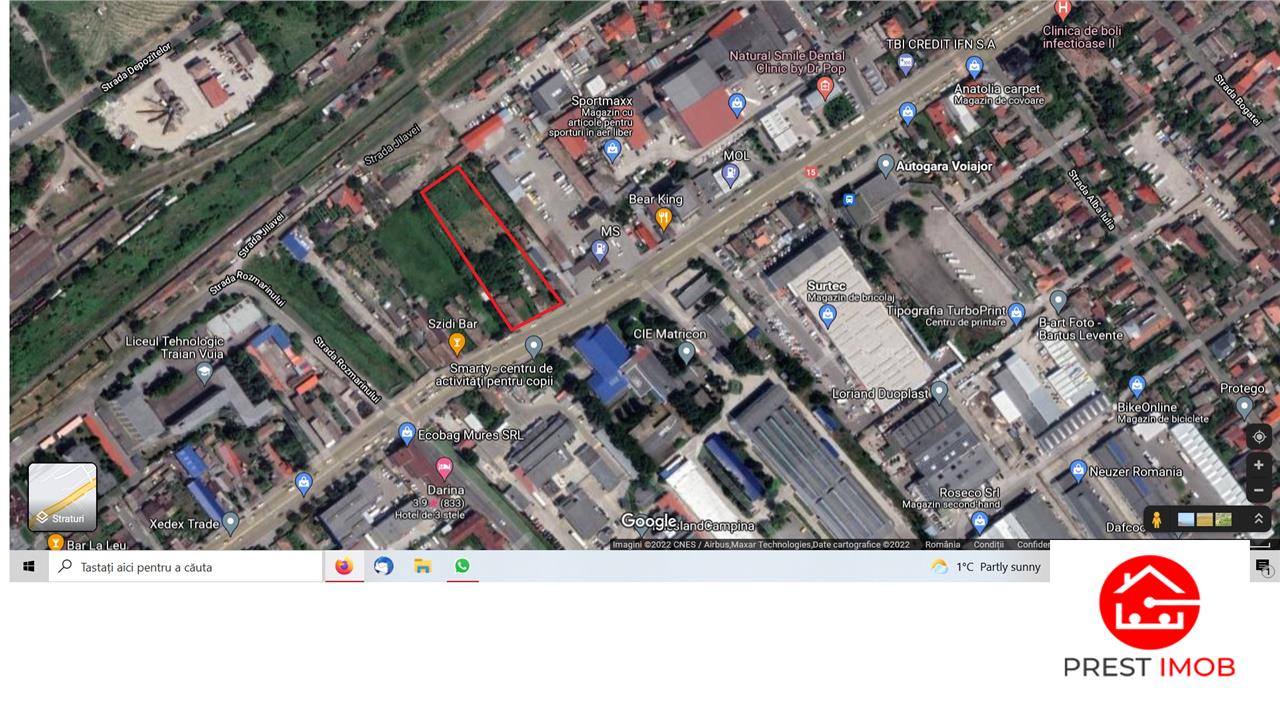Zoom in with the plus button

(x=1258, y=466)
